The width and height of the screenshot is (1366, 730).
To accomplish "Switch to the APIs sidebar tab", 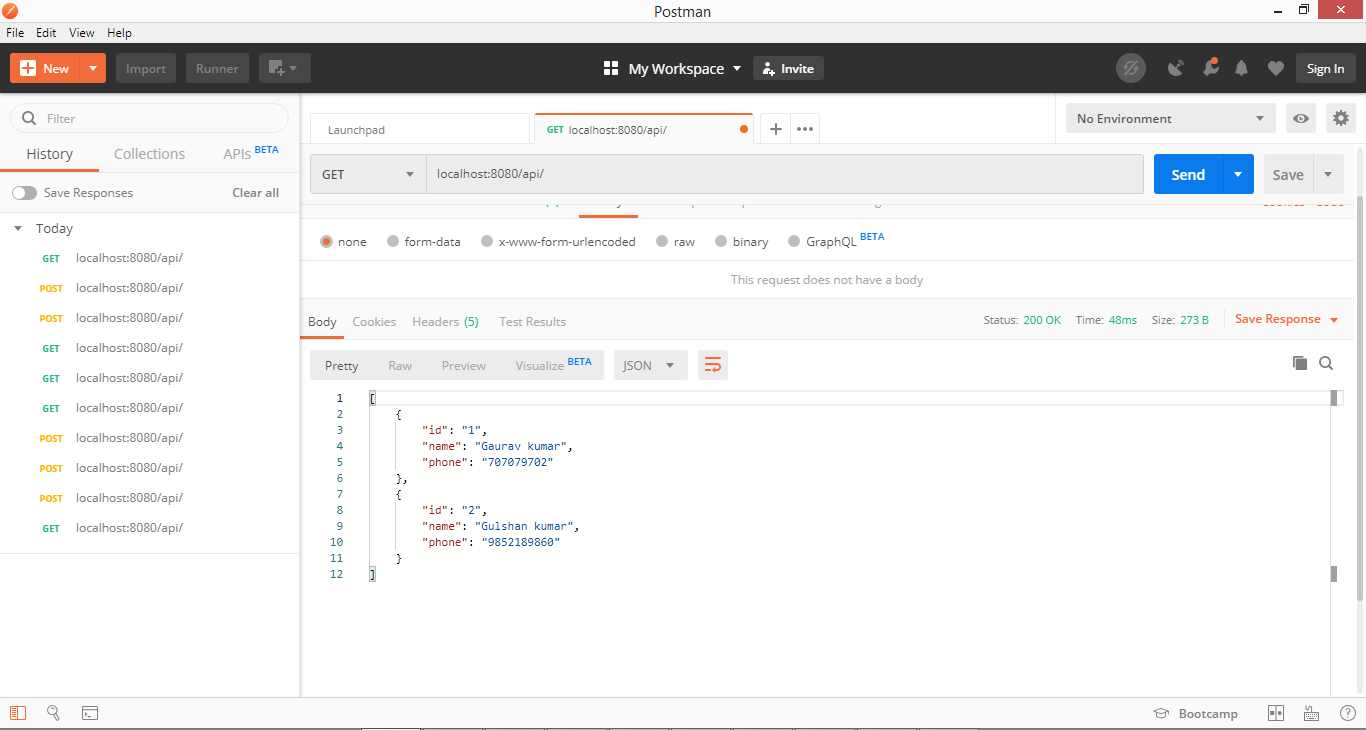I will tap(250, 153).
